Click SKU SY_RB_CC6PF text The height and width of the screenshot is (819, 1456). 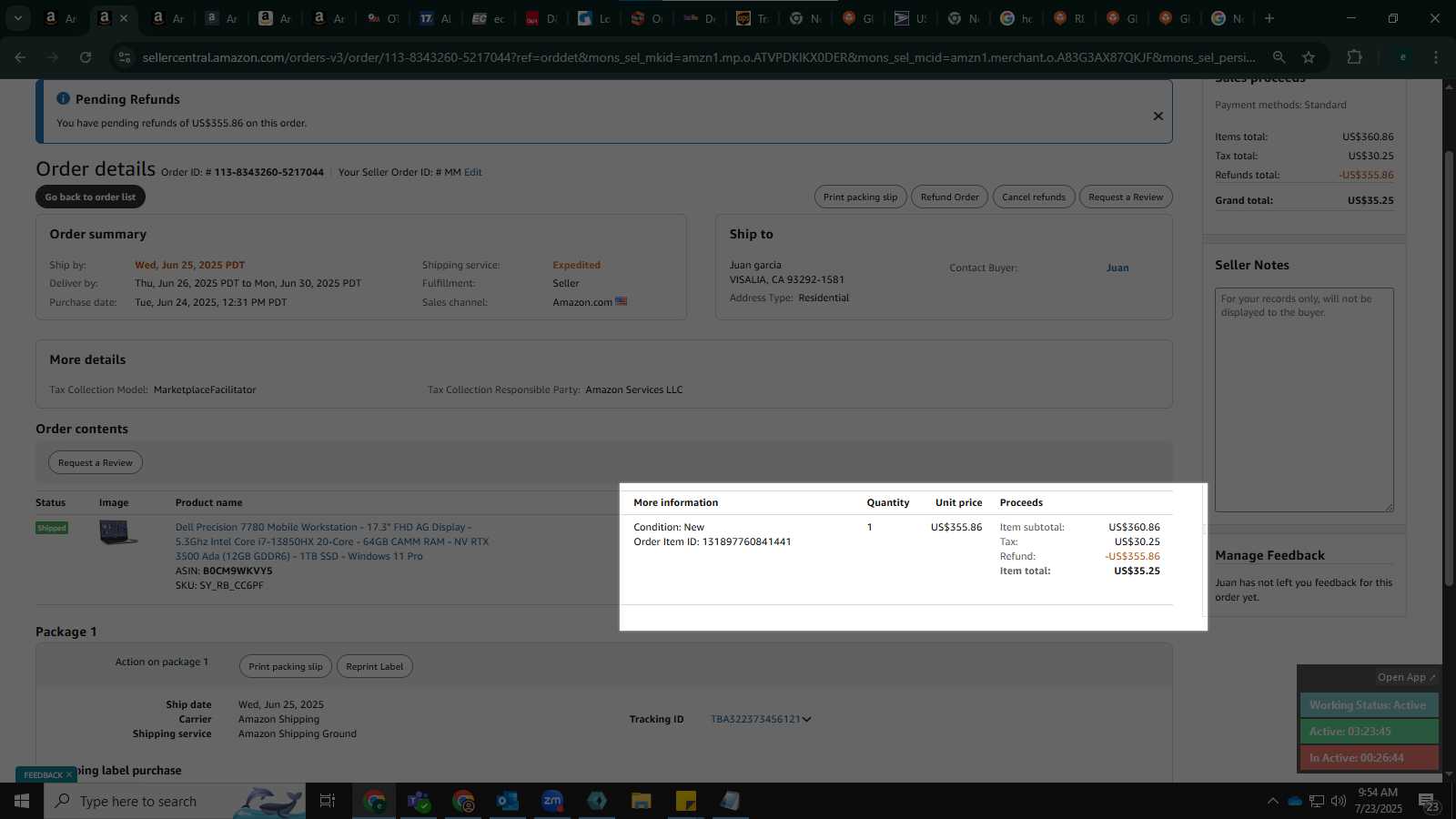(219, 585)
